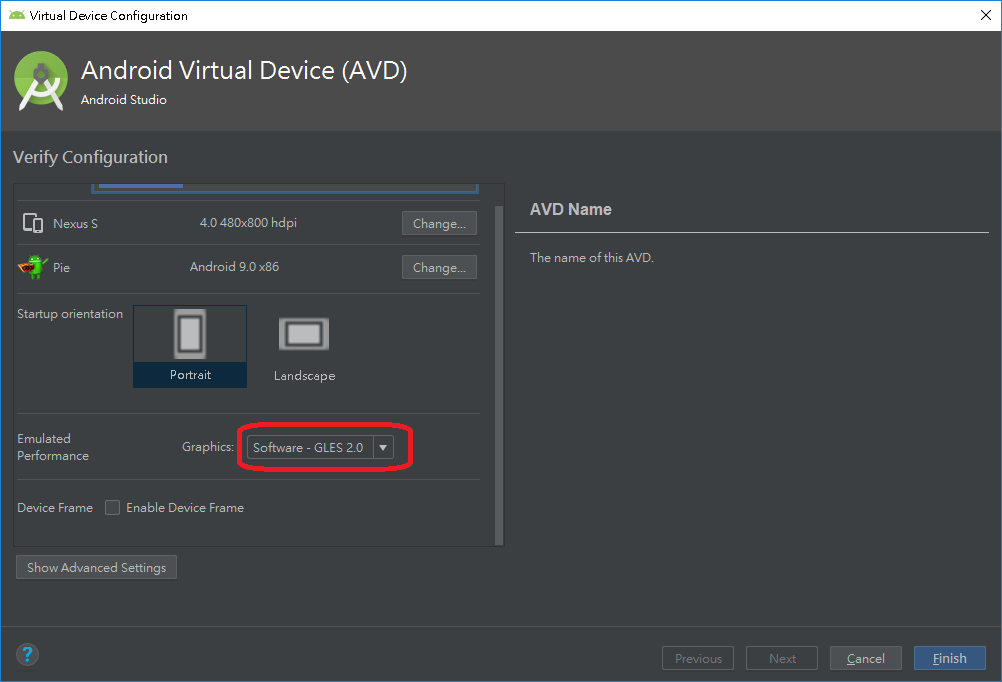Open the Graphics dropdown set to Software - GLES 2.0

click(x=320, y=447)
